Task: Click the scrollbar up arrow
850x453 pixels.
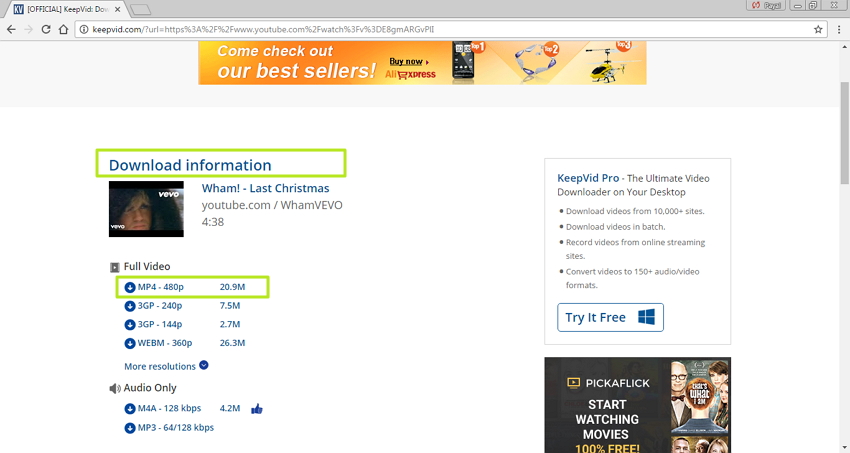Action: point(845,47)
